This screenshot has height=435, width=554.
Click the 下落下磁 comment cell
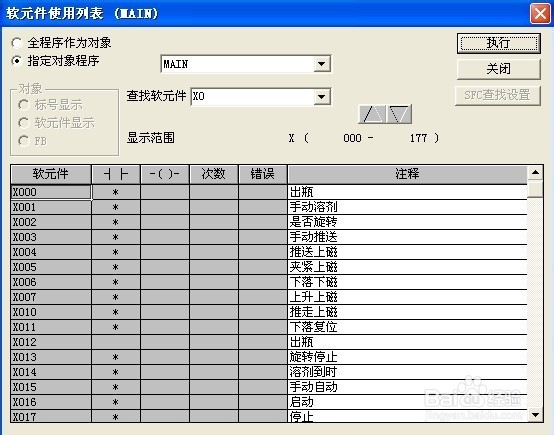click(x=407, y=282)
